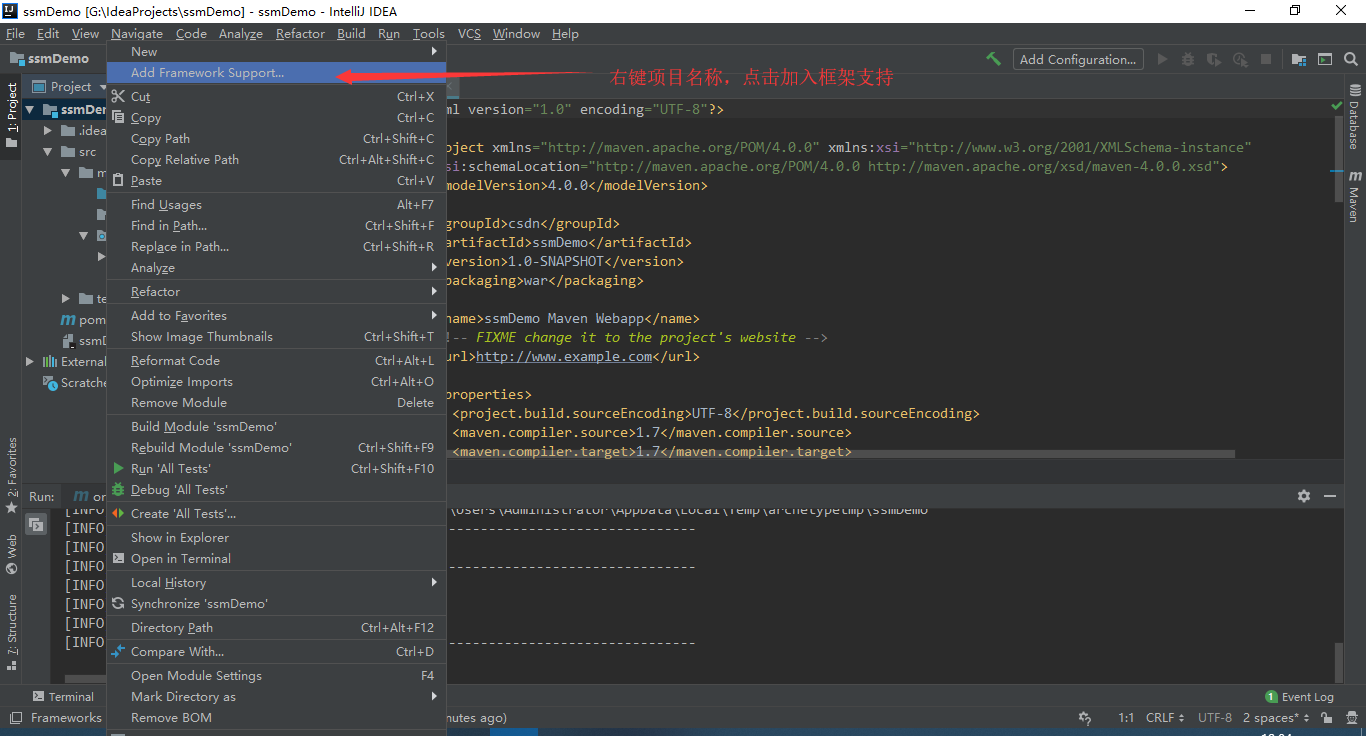Choose Create 'All Tests'... menu entry
1366x736 pixels.
pos(276,513)
